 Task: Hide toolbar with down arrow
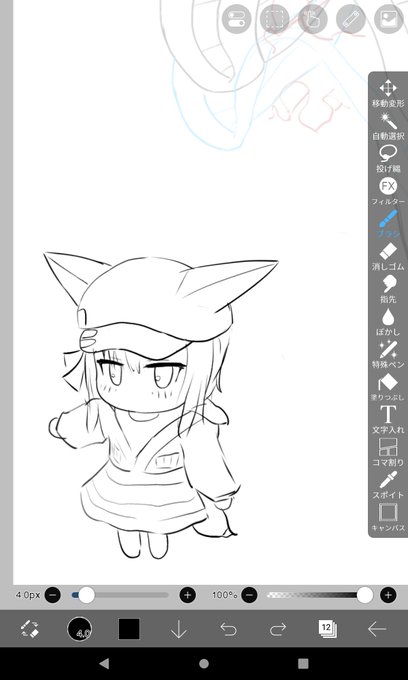click(179, 629)
